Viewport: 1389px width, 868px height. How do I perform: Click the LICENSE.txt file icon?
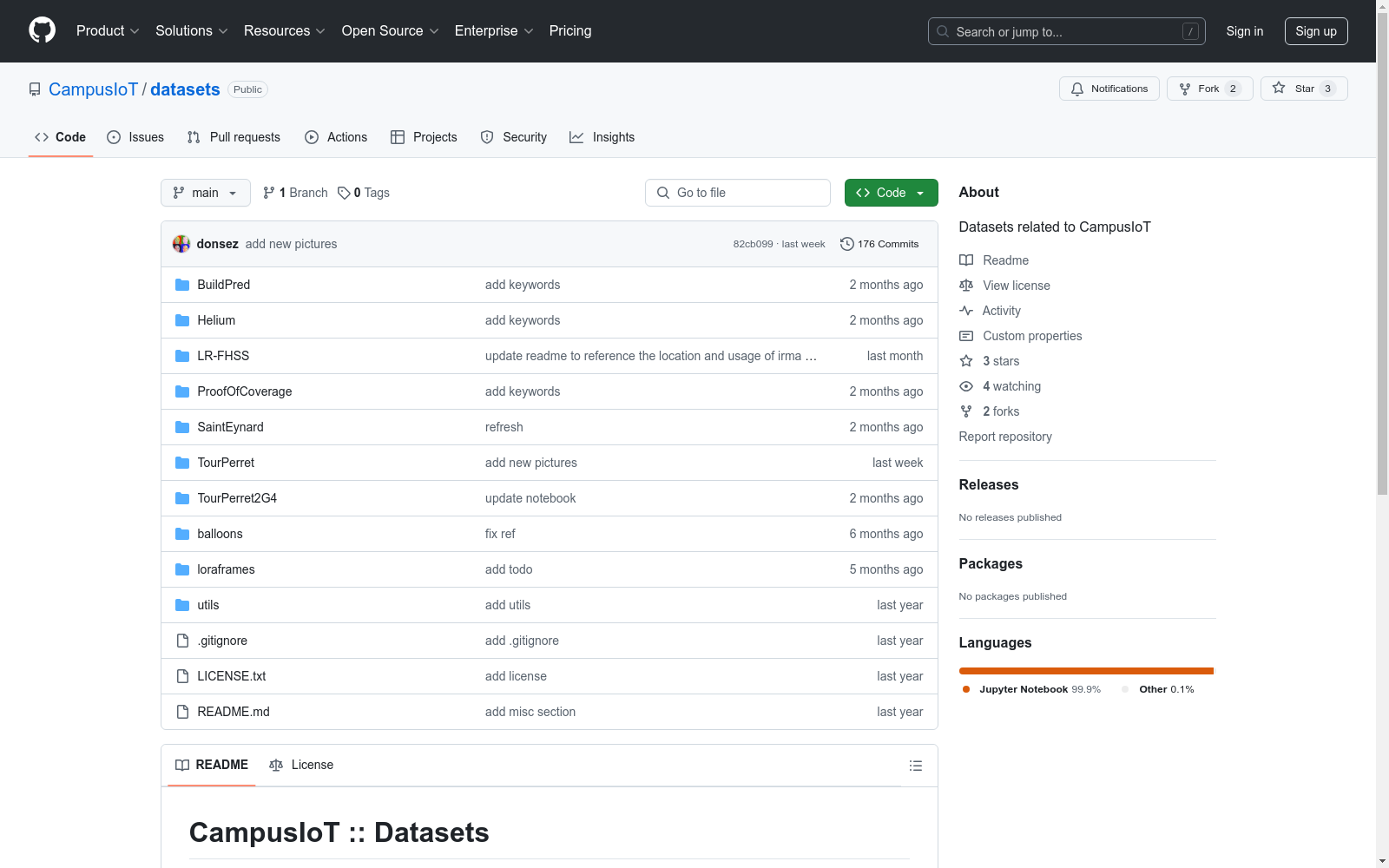tap(182, 676)
